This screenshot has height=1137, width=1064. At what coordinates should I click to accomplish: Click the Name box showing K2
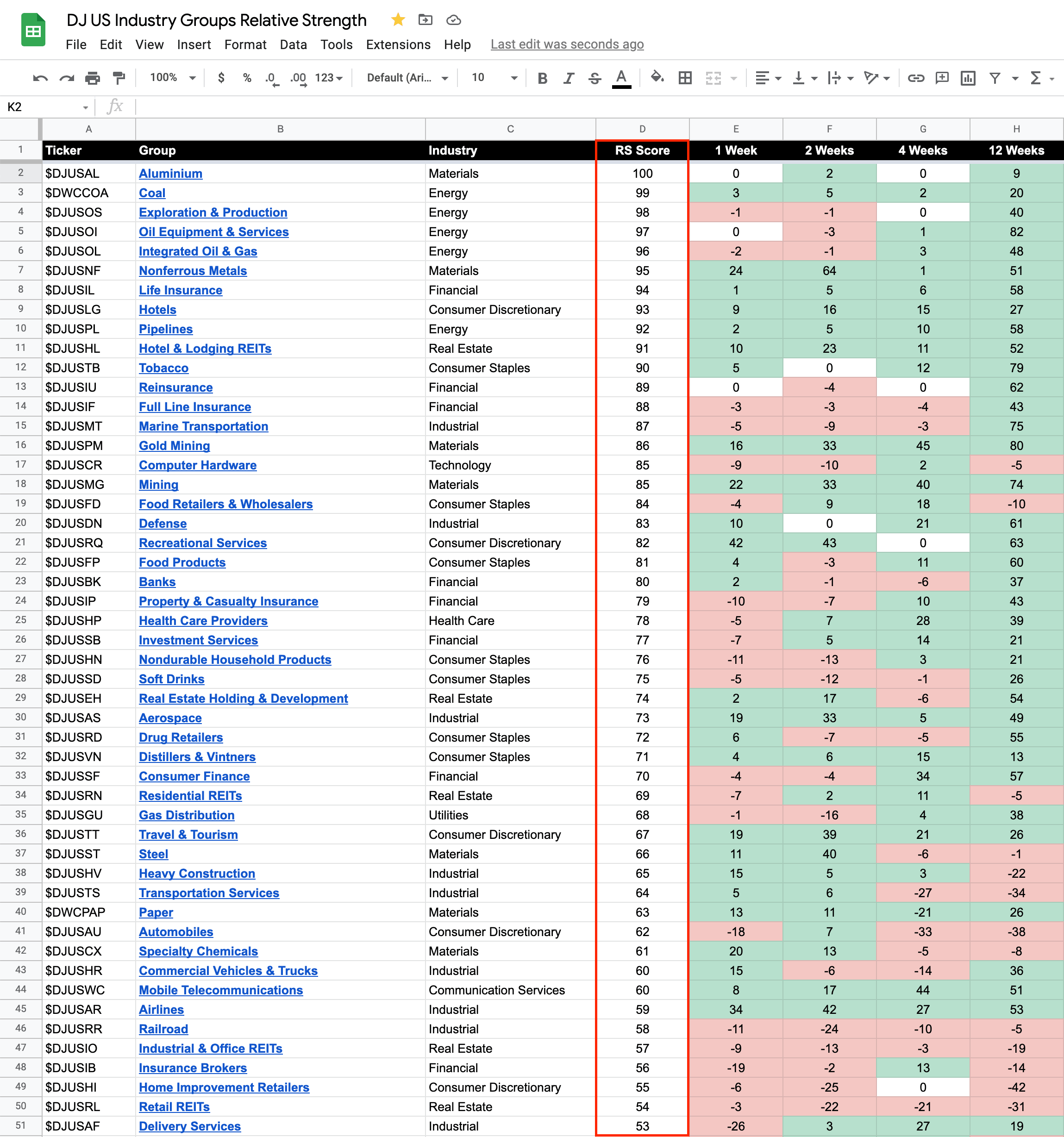coord(46,107)
